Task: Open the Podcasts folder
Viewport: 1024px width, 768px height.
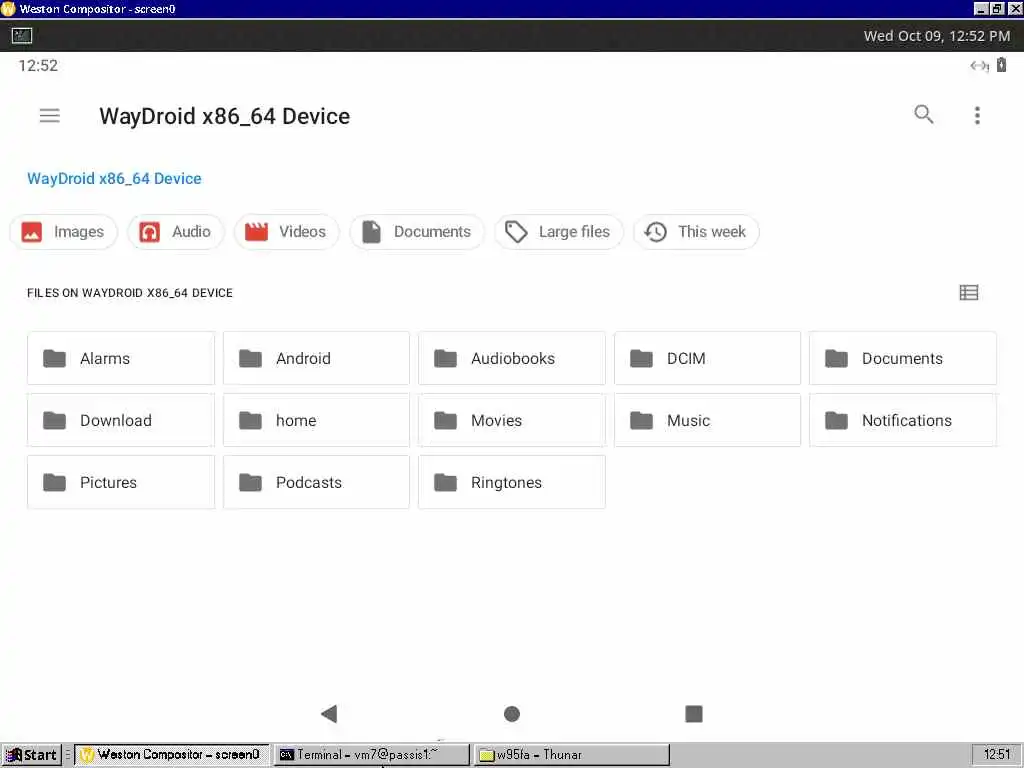Action: 316,482
